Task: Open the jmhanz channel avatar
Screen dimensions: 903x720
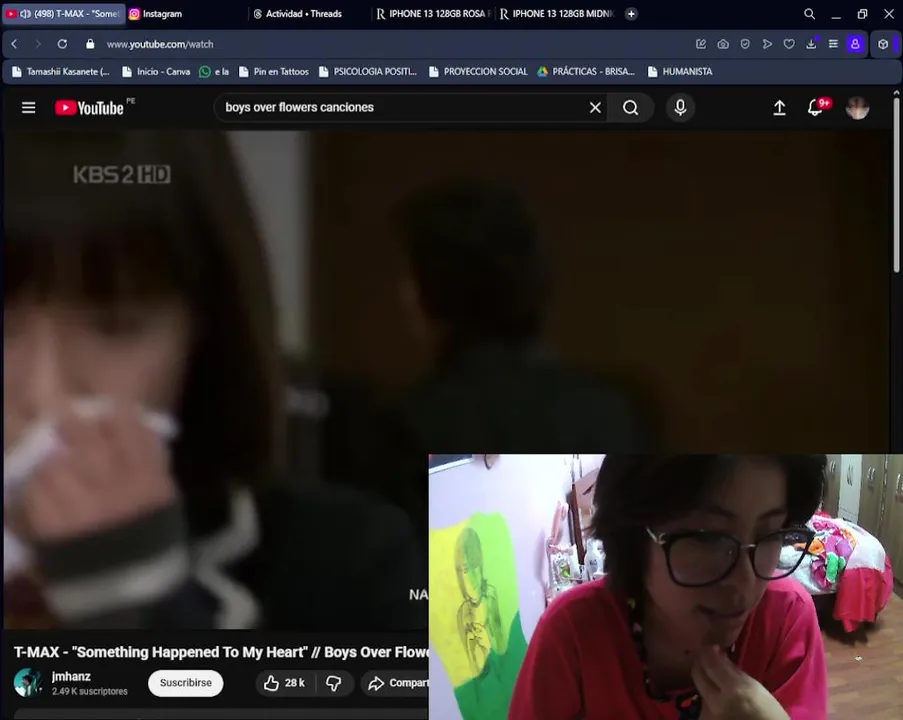Action: 28,683
